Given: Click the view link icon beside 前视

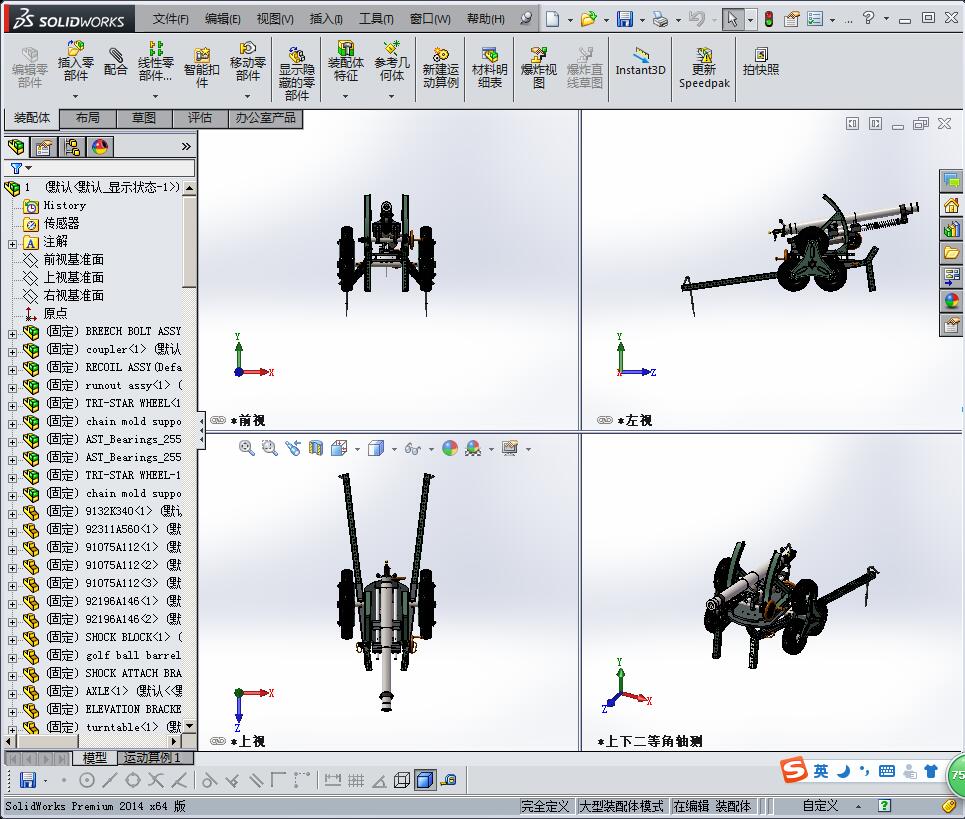Looking at the screenshot, I should pos(218,420).
